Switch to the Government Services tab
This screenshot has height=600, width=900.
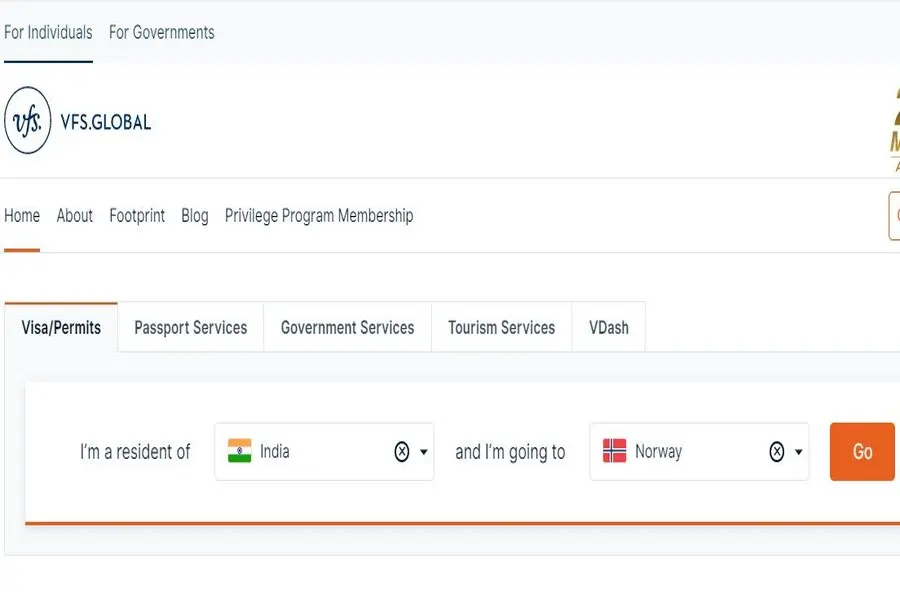coord(347,327)
